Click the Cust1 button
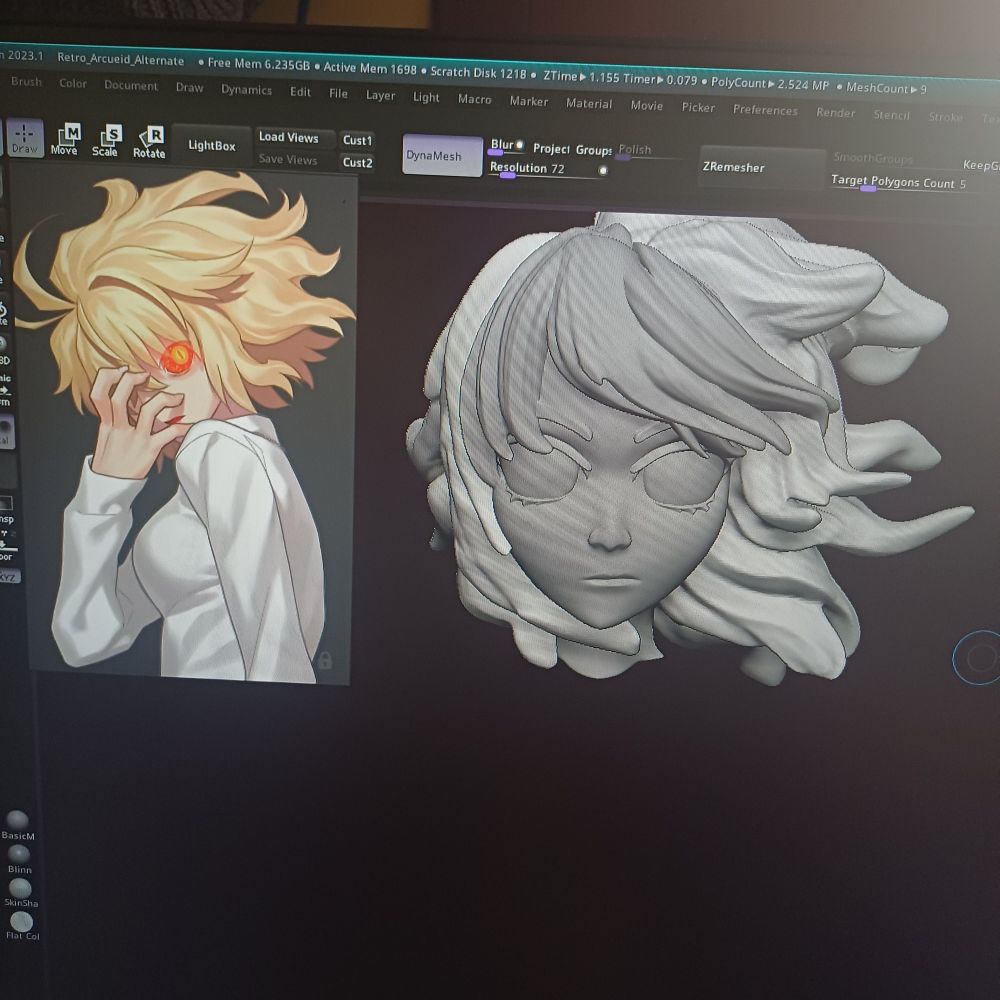The image size is (1000, 1000). [357, 140]
